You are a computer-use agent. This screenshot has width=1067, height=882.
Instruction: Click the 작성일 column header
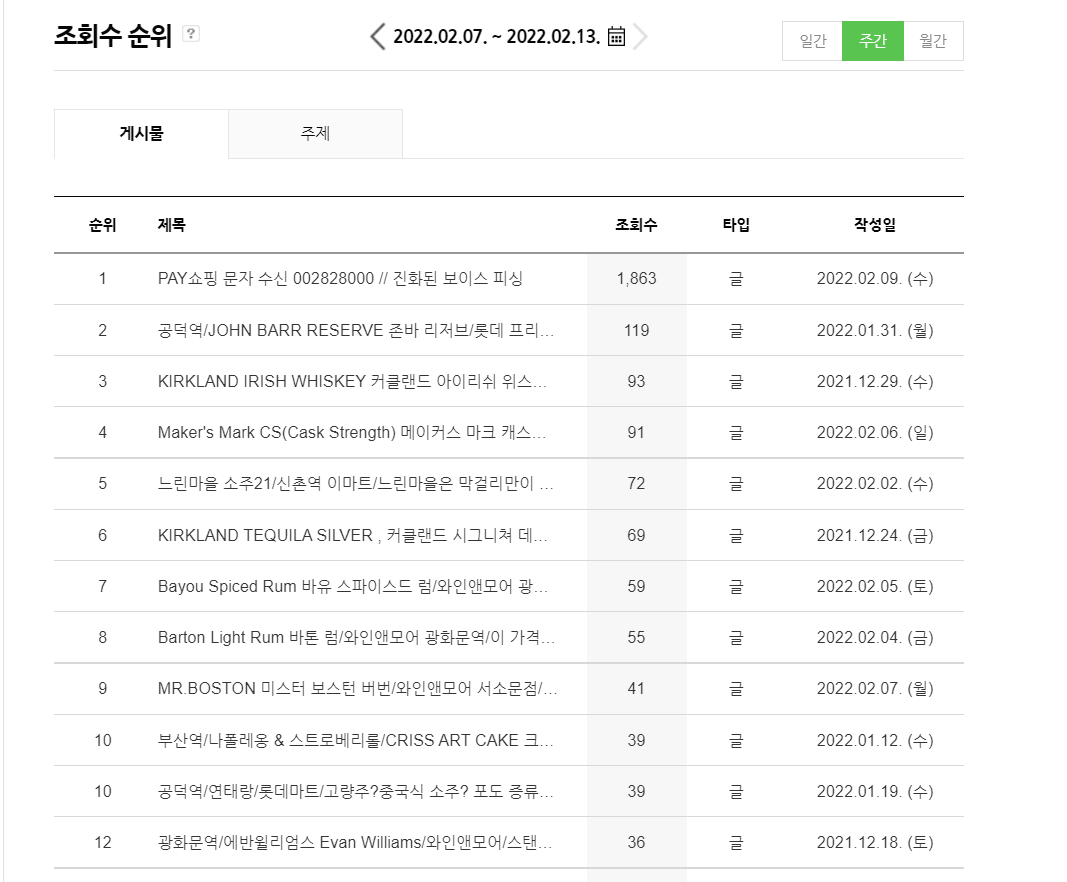click(875, 225)
